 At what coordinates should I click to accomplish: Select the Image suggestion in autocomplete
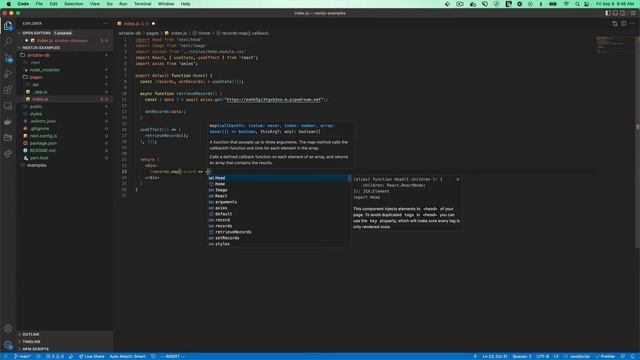coord(279,190)
